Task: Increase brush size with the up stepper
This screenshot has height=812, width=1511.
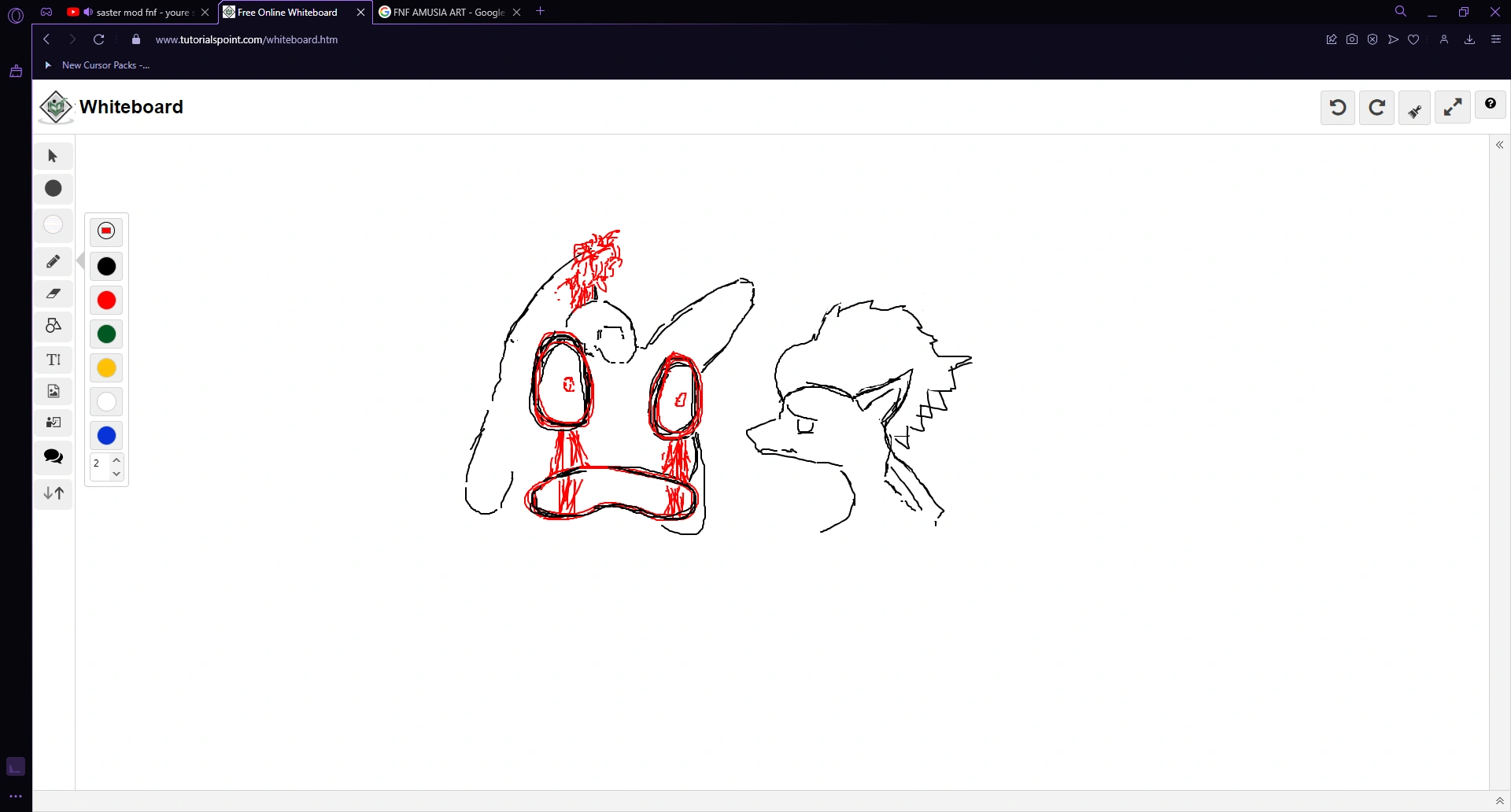Action: 116,459
